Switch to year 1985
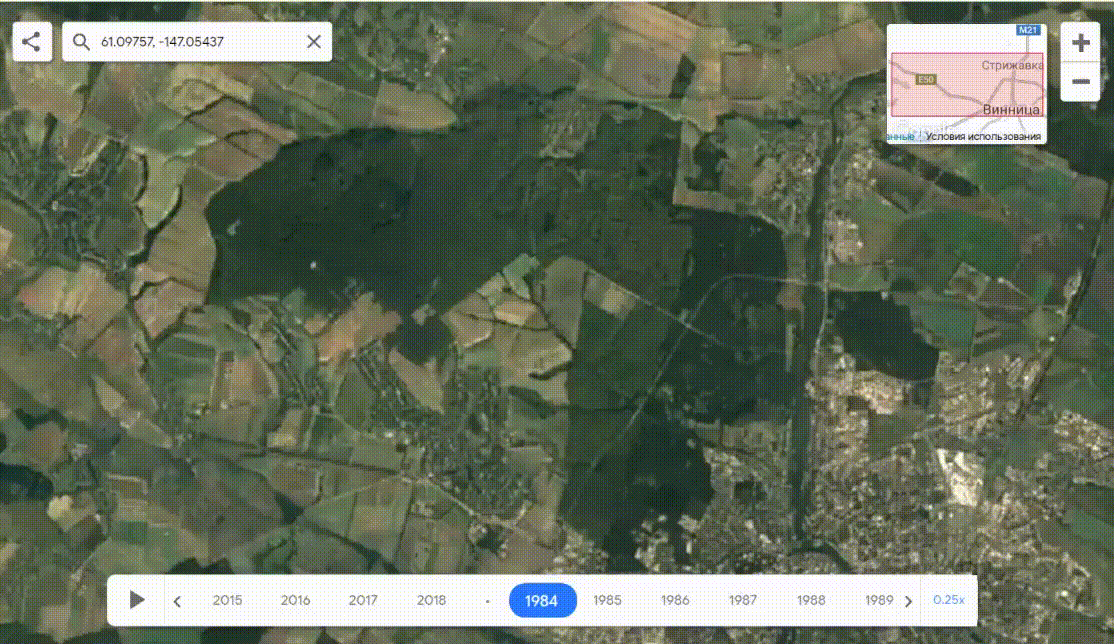Screen dimensions: 1114x644 (607, 600)
